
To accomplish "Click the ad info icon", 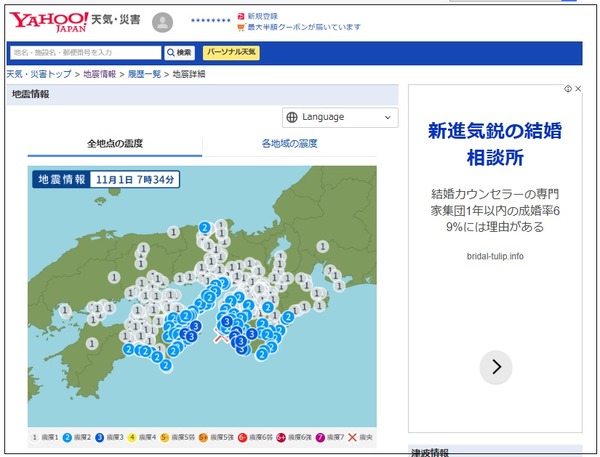I will 568,89.
